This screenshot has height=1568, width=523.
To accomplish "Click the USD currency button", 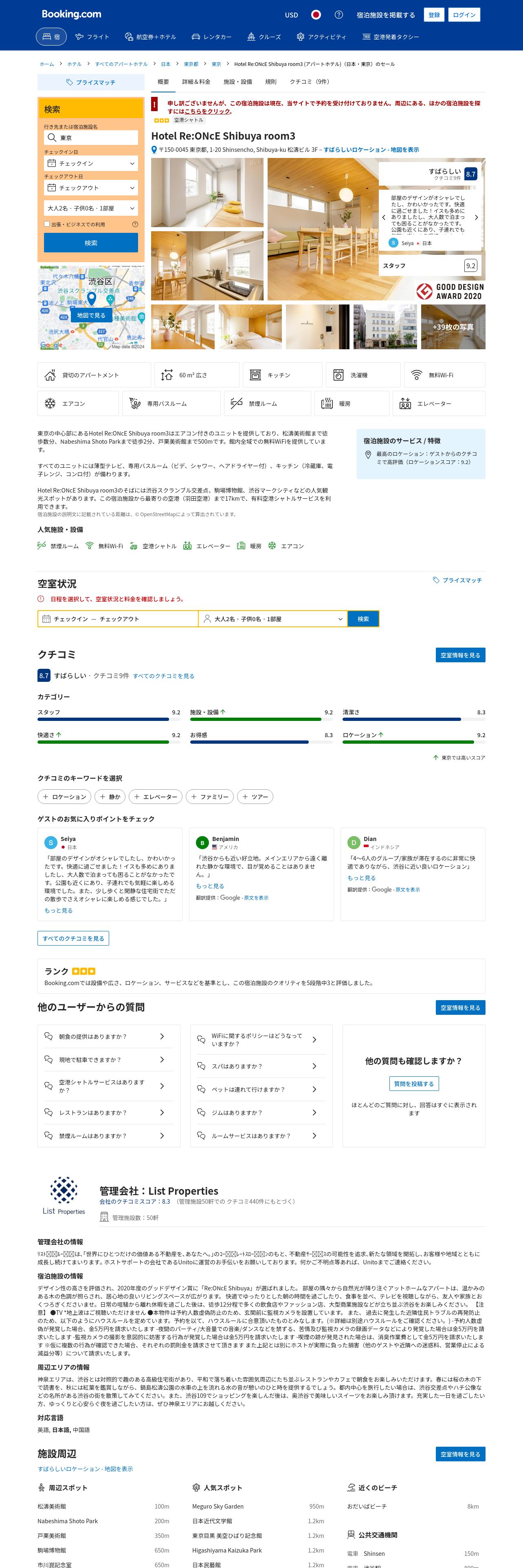I will tap(292, 15).
